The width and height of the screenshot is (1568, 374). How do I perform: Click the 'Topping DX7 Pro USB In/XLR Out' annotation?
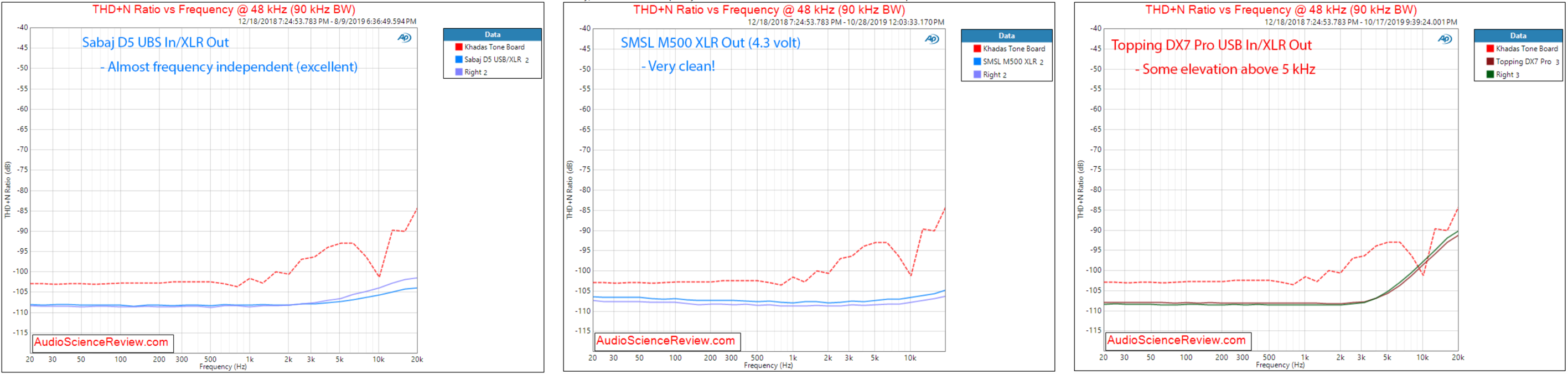1212,45
